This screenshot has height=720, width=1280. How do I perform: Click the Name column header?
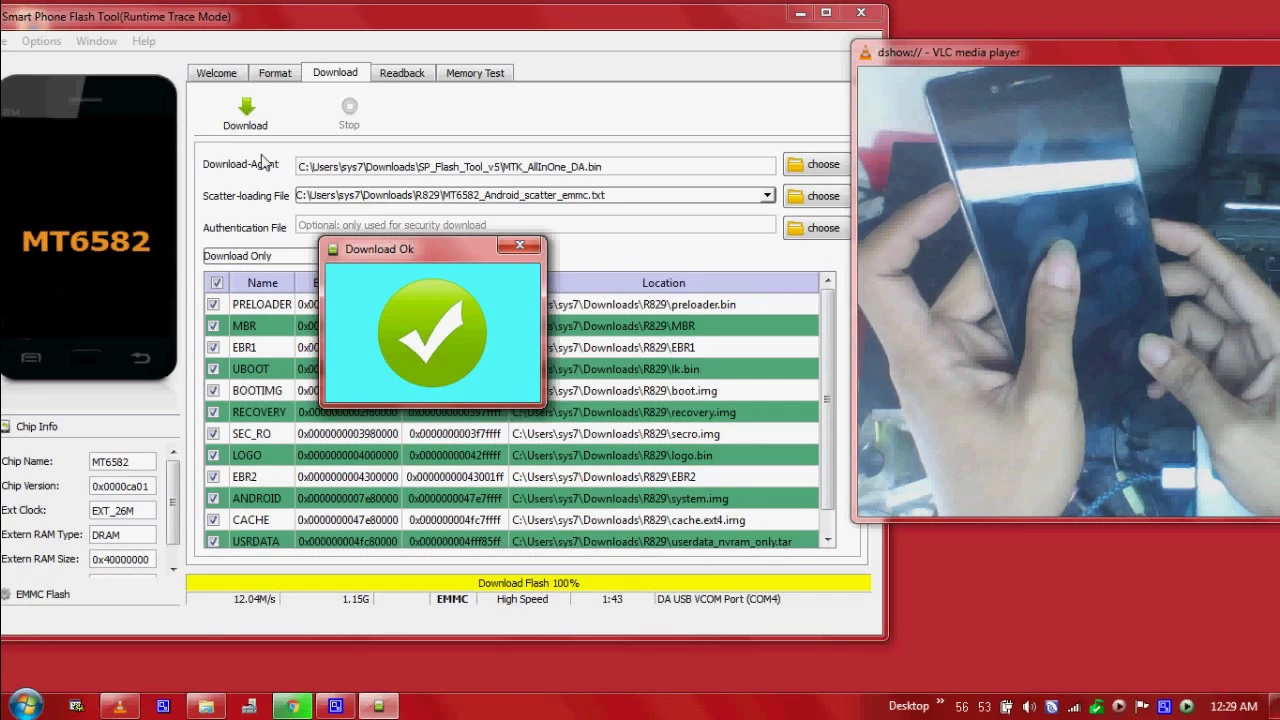point(262,283)
